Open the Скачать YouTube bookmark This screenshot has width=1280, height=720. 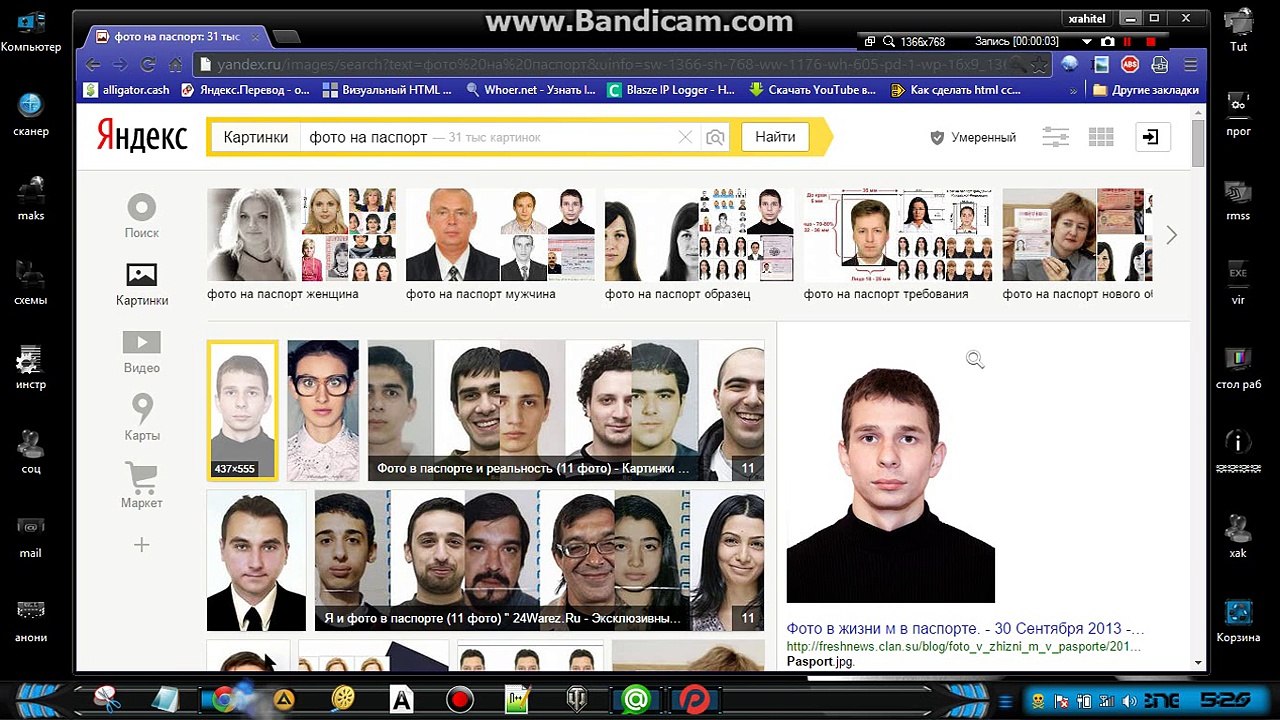tap(813, 90)
